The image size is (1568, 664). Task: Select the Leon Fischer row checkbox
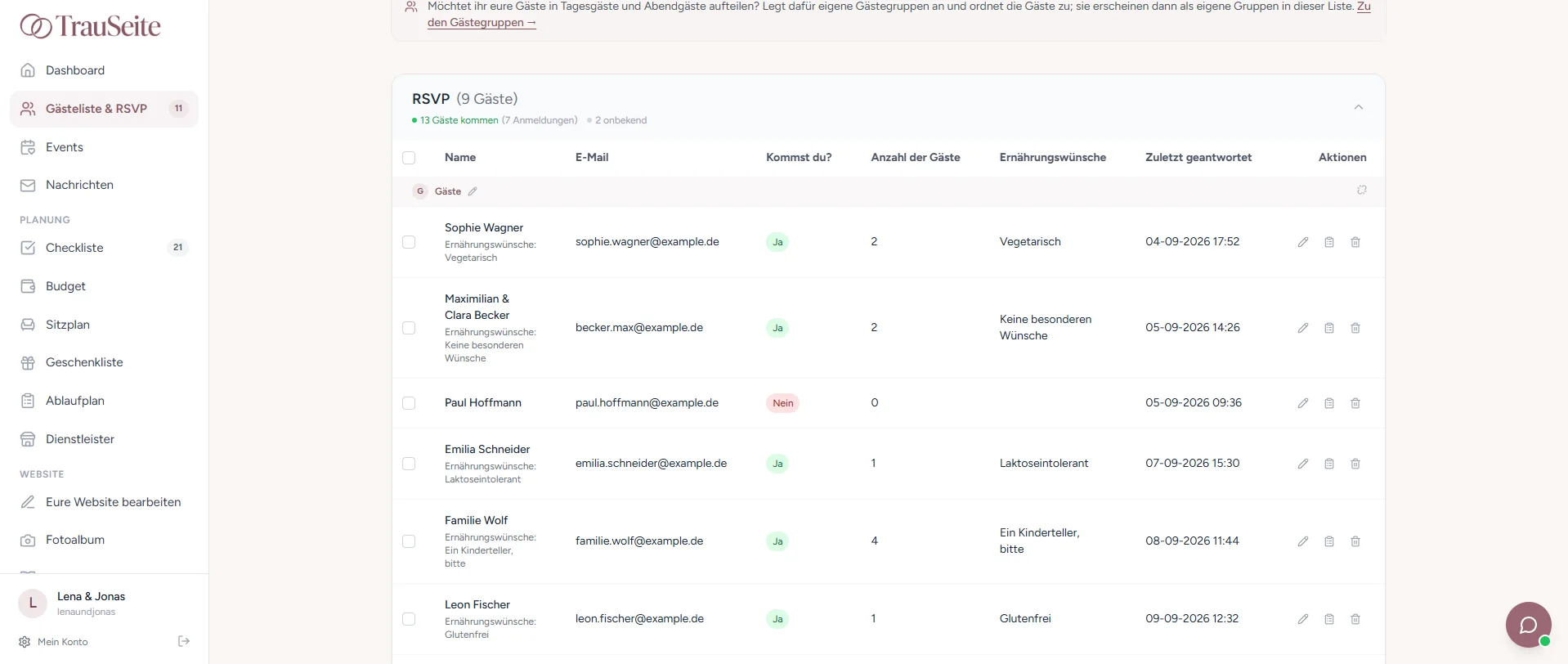click(x=409, y=619)
